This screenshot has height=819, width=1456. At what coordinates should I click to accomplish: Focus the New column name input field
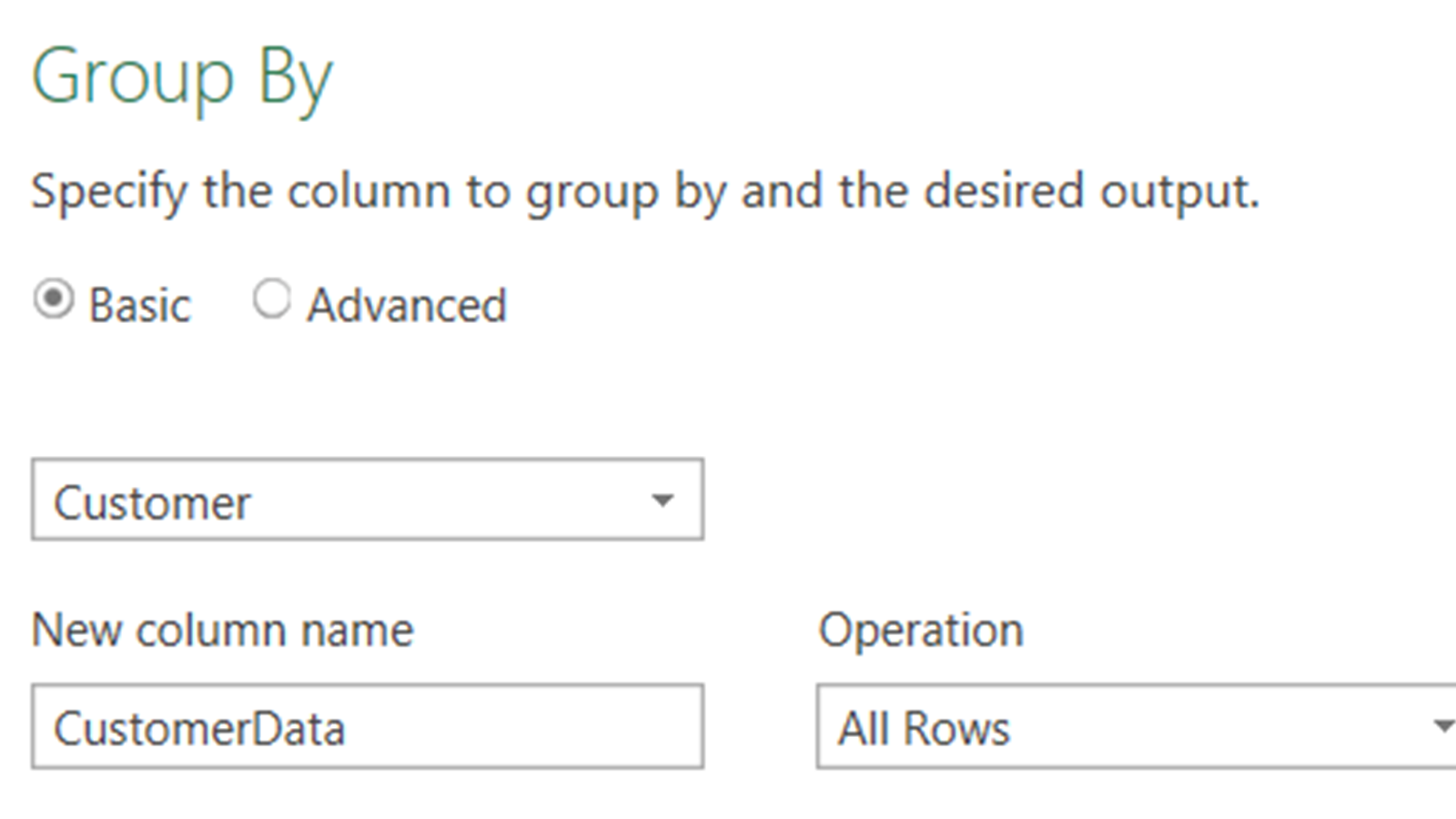pos(367,727)
